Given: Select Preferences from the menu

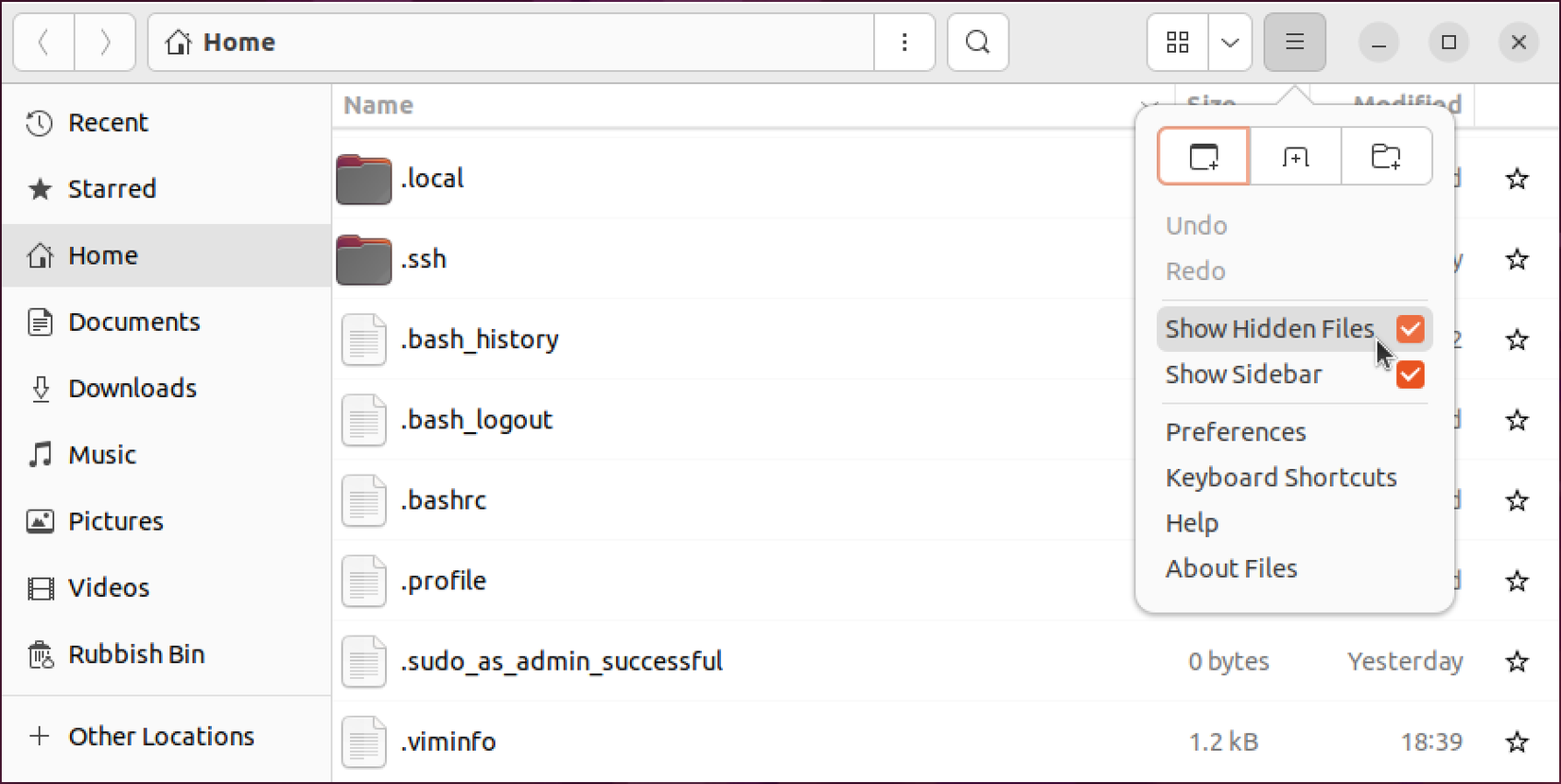Looking at the screenshot, I should click(x=1236, y=431).
